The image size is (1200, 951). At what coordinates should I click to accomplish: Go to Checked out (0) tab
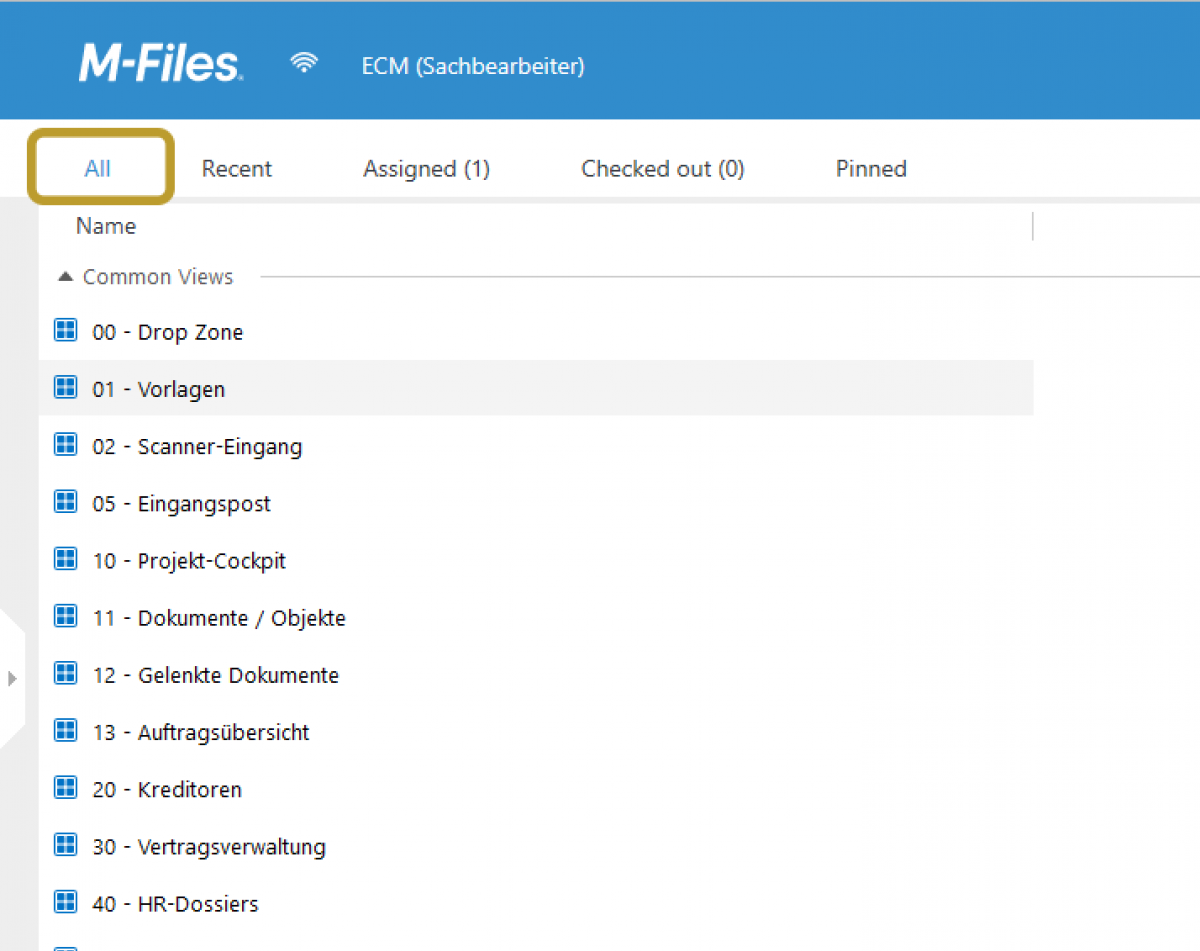pyautogui.click(x=662, y=169)
